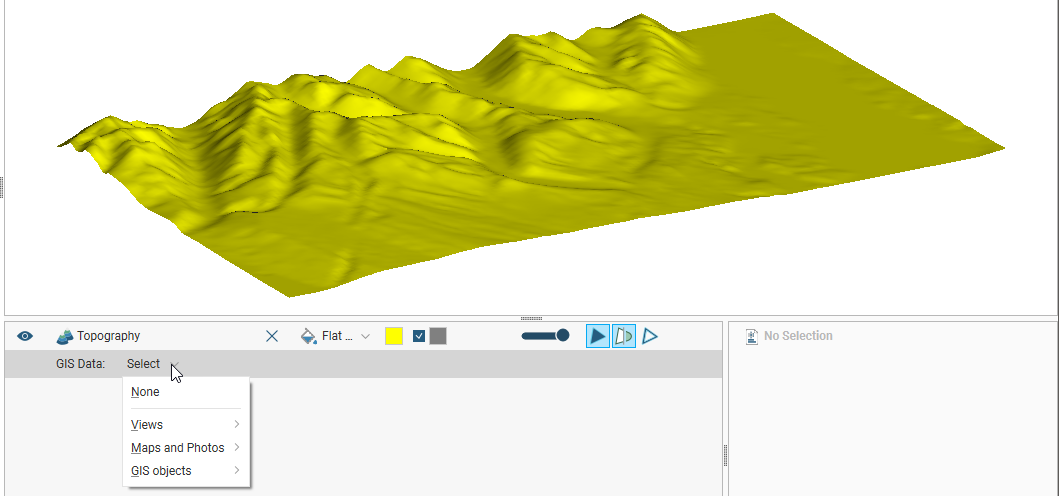Viewport: 1059px width, 496px height.
Task: Click the No Selection panel icon
Action: coord(752,337)
